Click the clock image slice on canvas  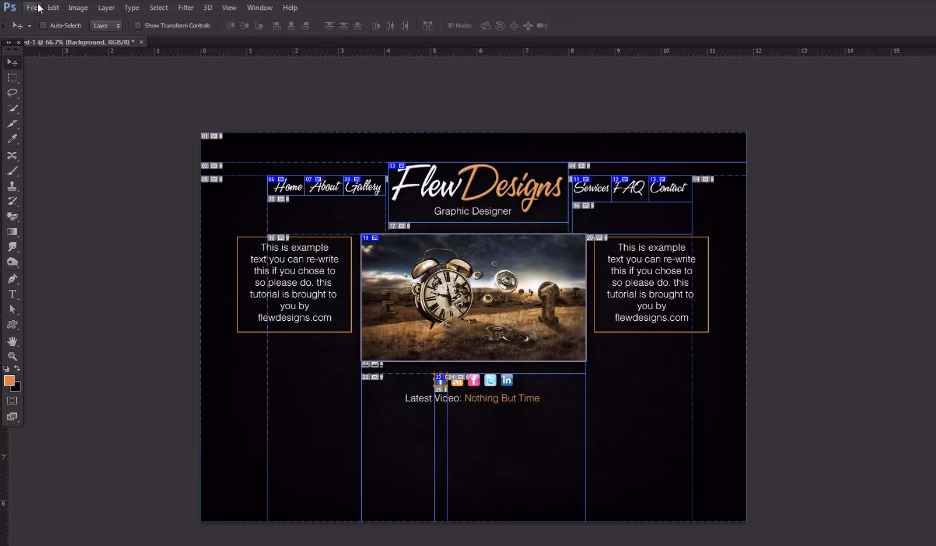tap(473, 297)
